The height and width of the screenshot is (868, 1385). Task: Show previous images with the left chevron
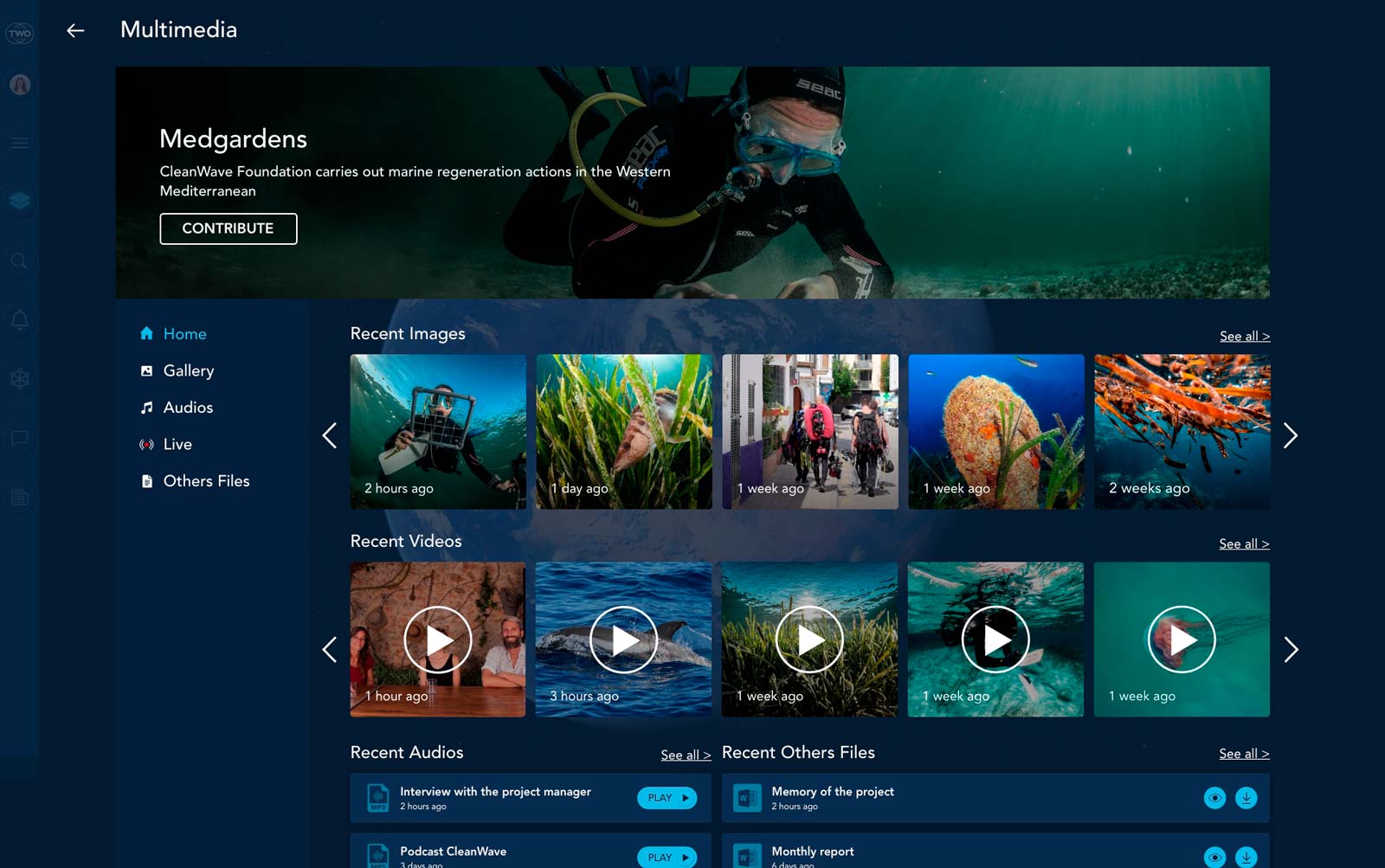point(330,435)
